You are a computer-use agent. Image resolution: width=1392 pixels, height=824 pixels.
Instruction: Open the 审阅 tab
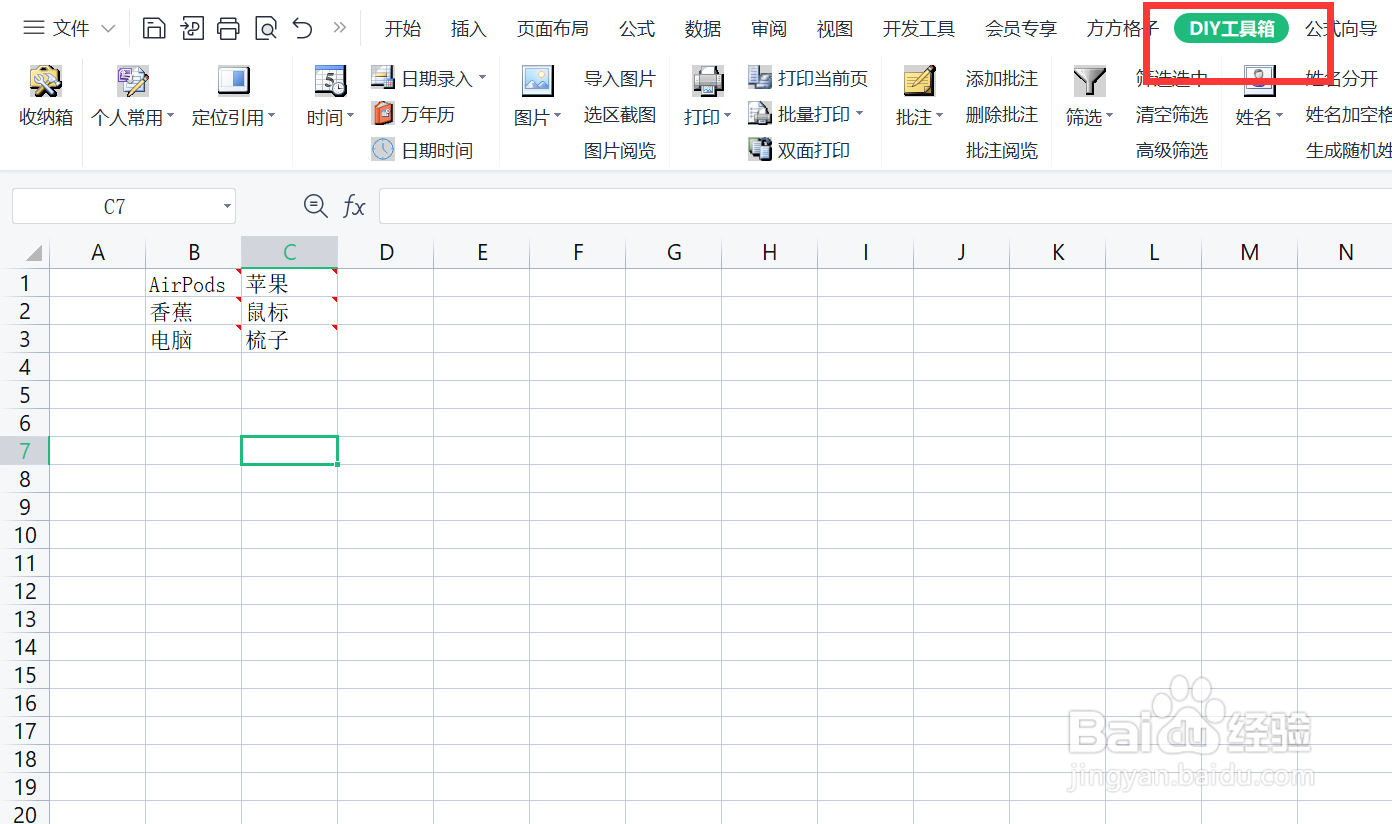click(769, 29)
